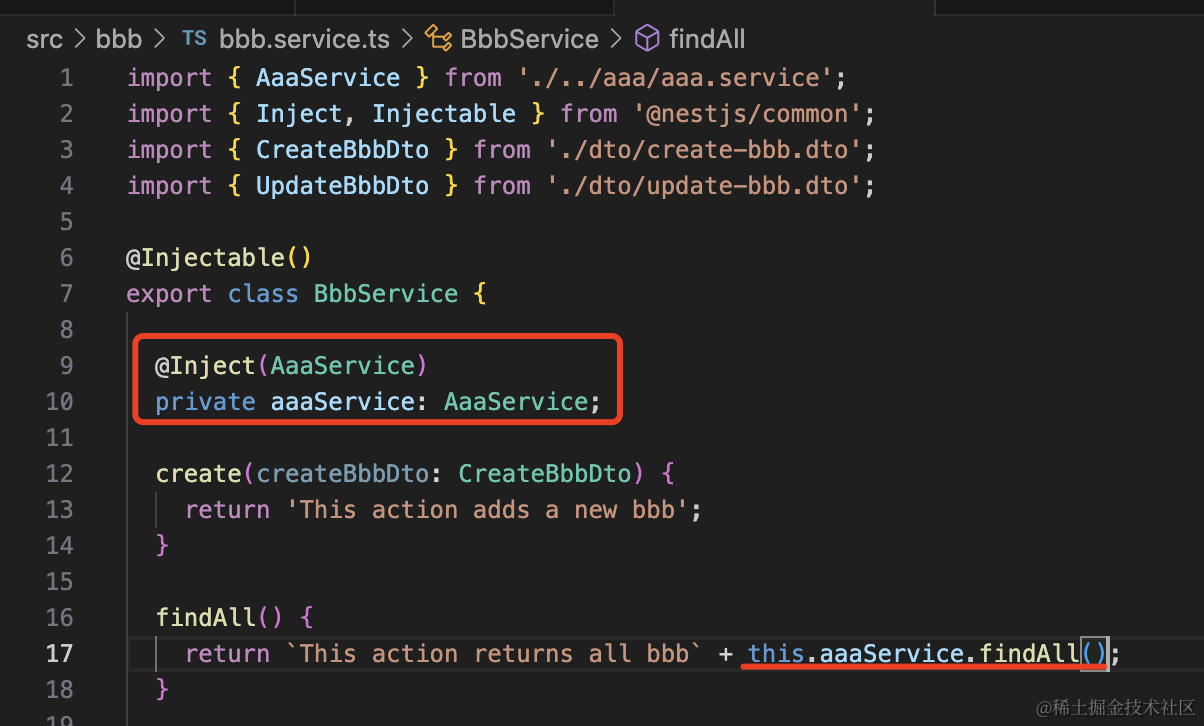Click the BbbService class name on line 7
The height and width of the screenshot is (726, 1204).
coord(386,294)
